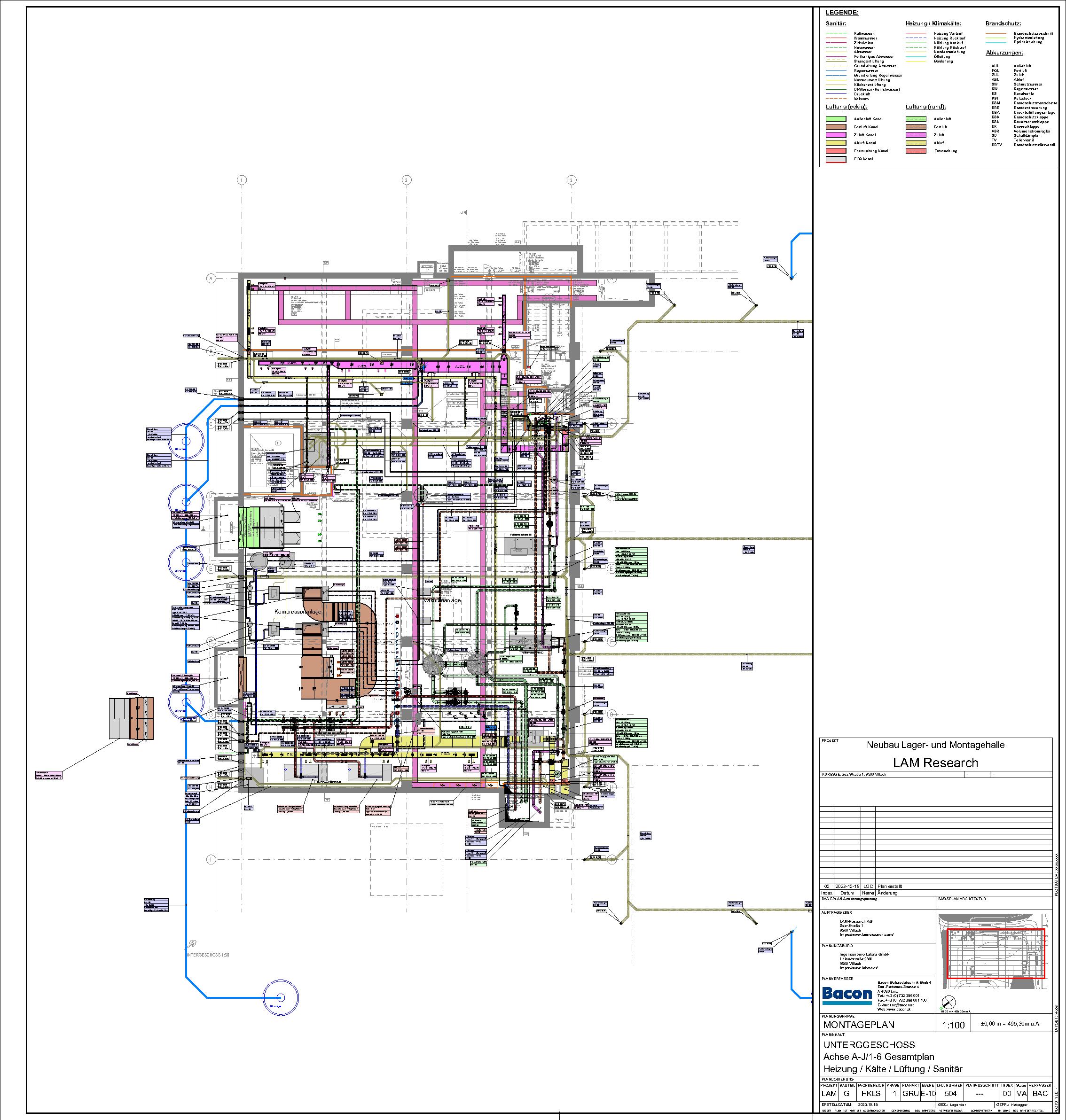Click the Kompressoranlage room label
The height and width of the screenshot is (1120, 1066).
(298, 612)
